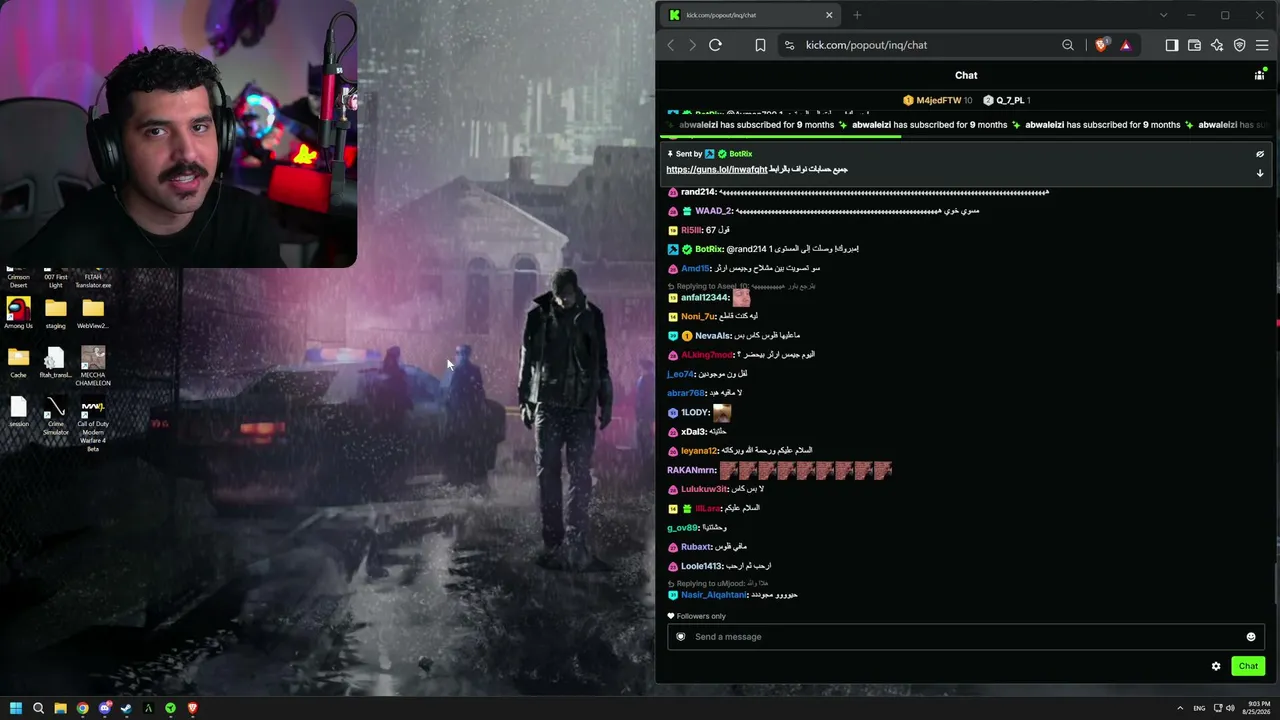Close the kick.com chat tab

coord(829,15)
